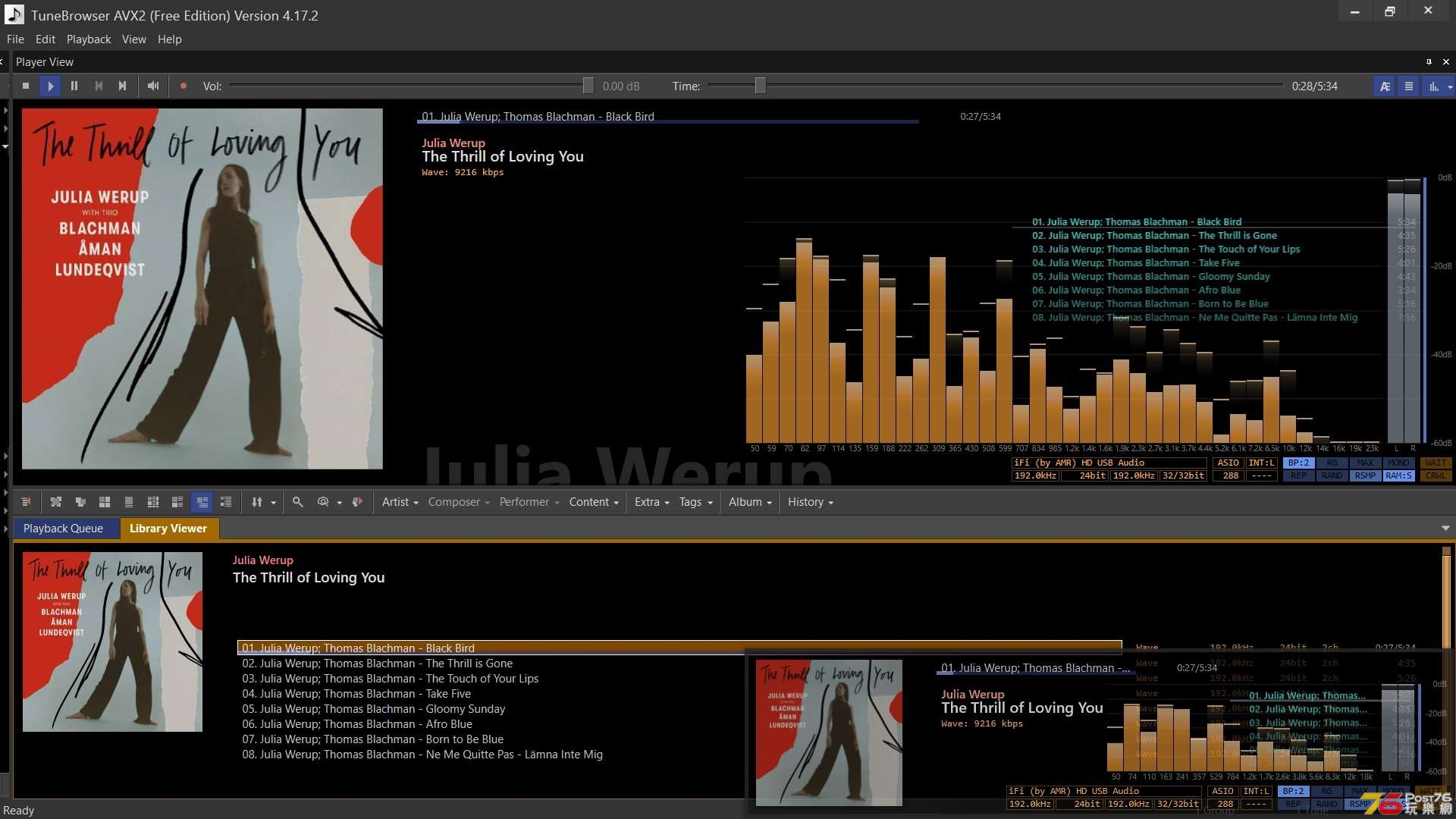Click the stacked covers view icon
This screenshot has width=1456, height=819.
click(80, 502)
